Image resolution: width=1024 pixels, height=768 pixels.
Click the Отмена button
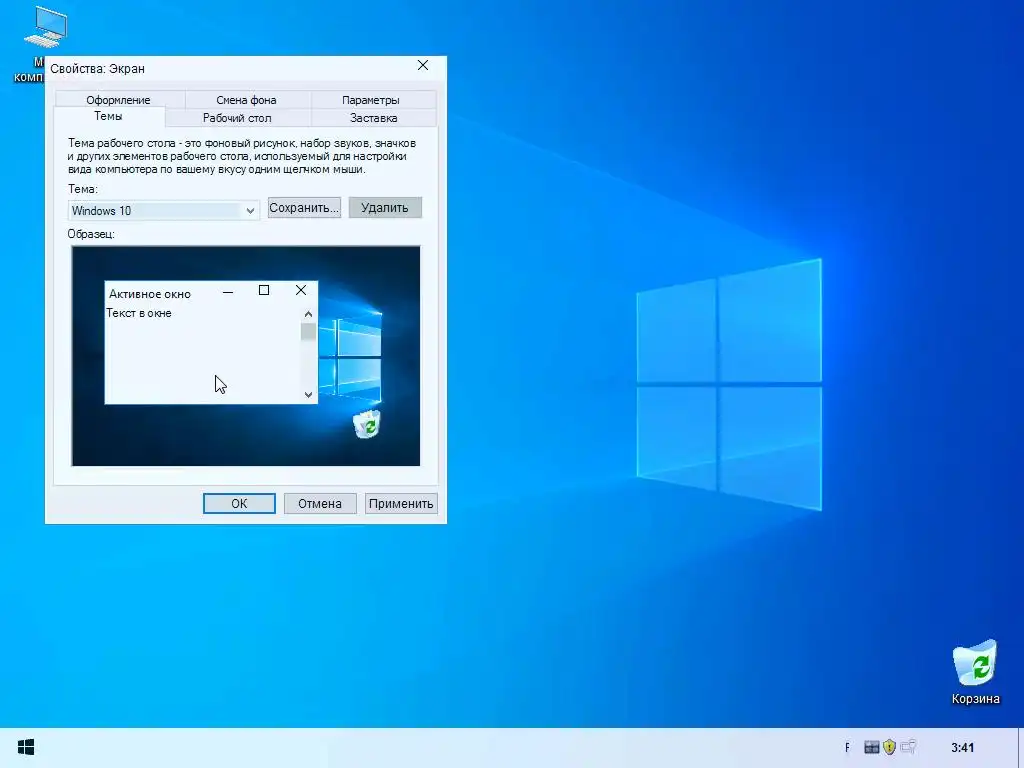pyautogui.click(x=320, y=504)
